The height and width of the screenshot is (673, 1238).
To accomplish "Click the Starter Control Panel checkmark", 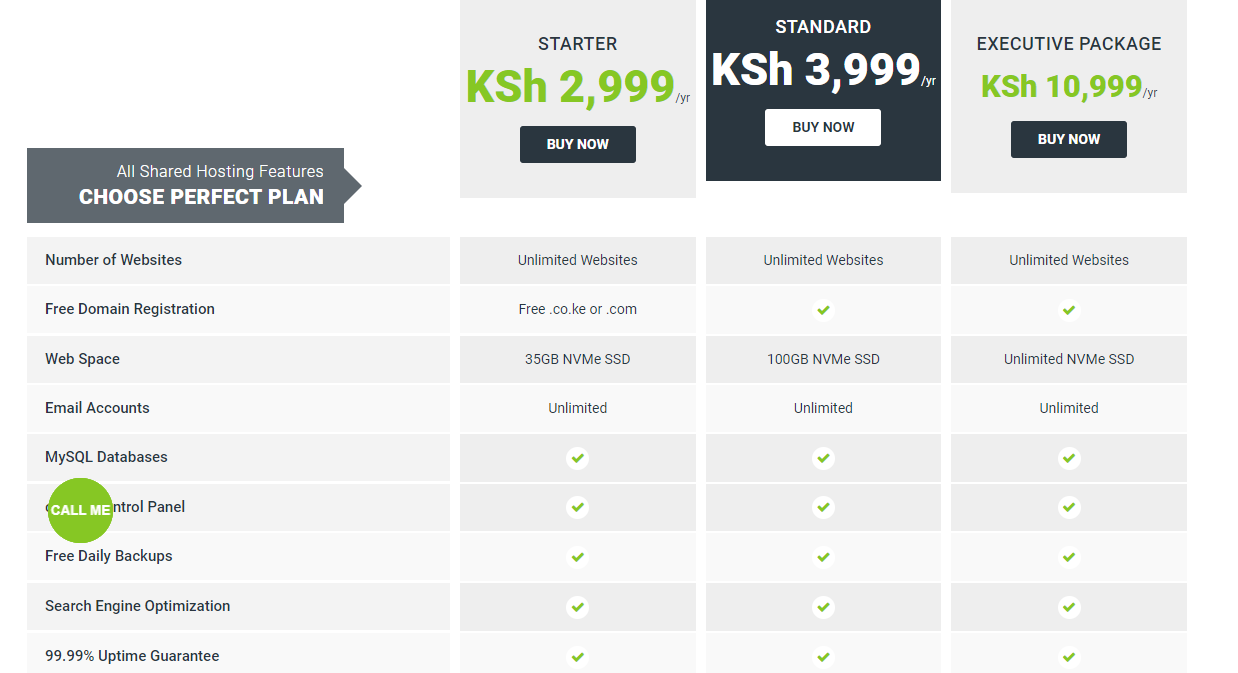I will point(577,507).
